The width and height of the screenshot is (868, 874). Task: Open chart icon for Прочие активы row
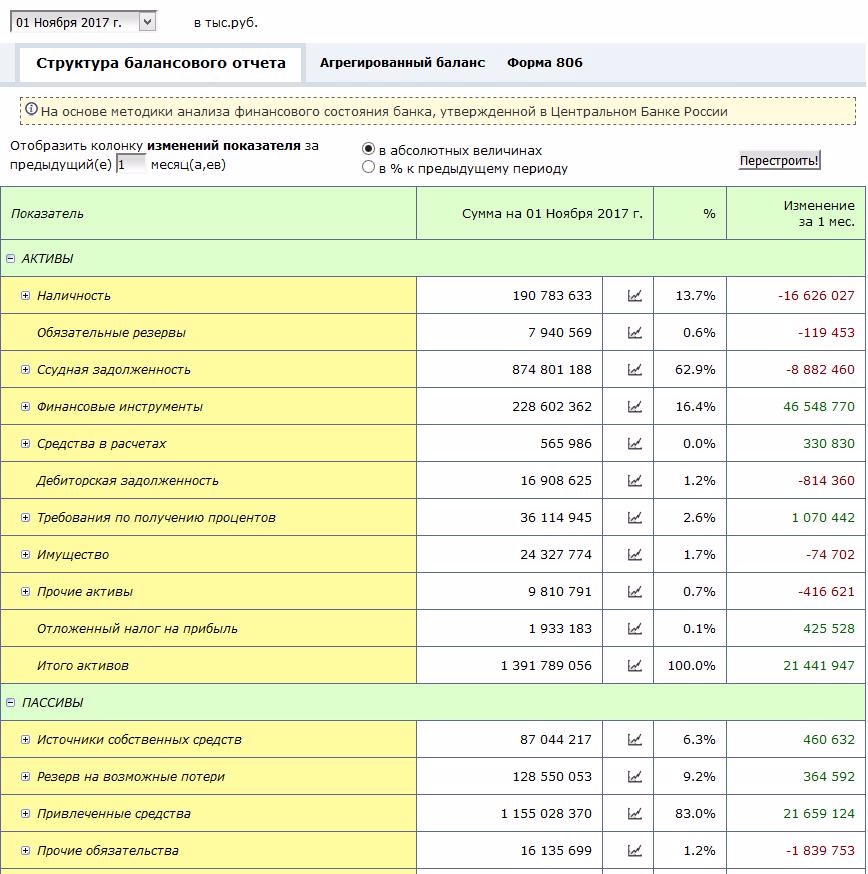click(x=634, y=591)
